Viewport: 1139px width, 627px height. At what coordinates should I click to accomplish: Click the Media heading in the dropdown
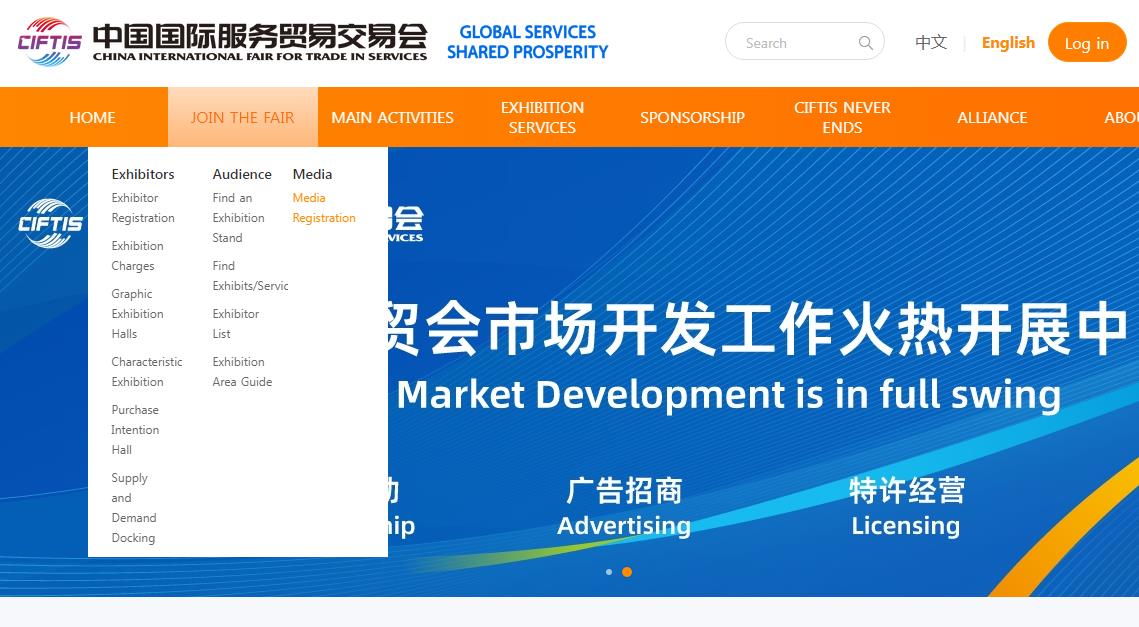click(312, 174)
